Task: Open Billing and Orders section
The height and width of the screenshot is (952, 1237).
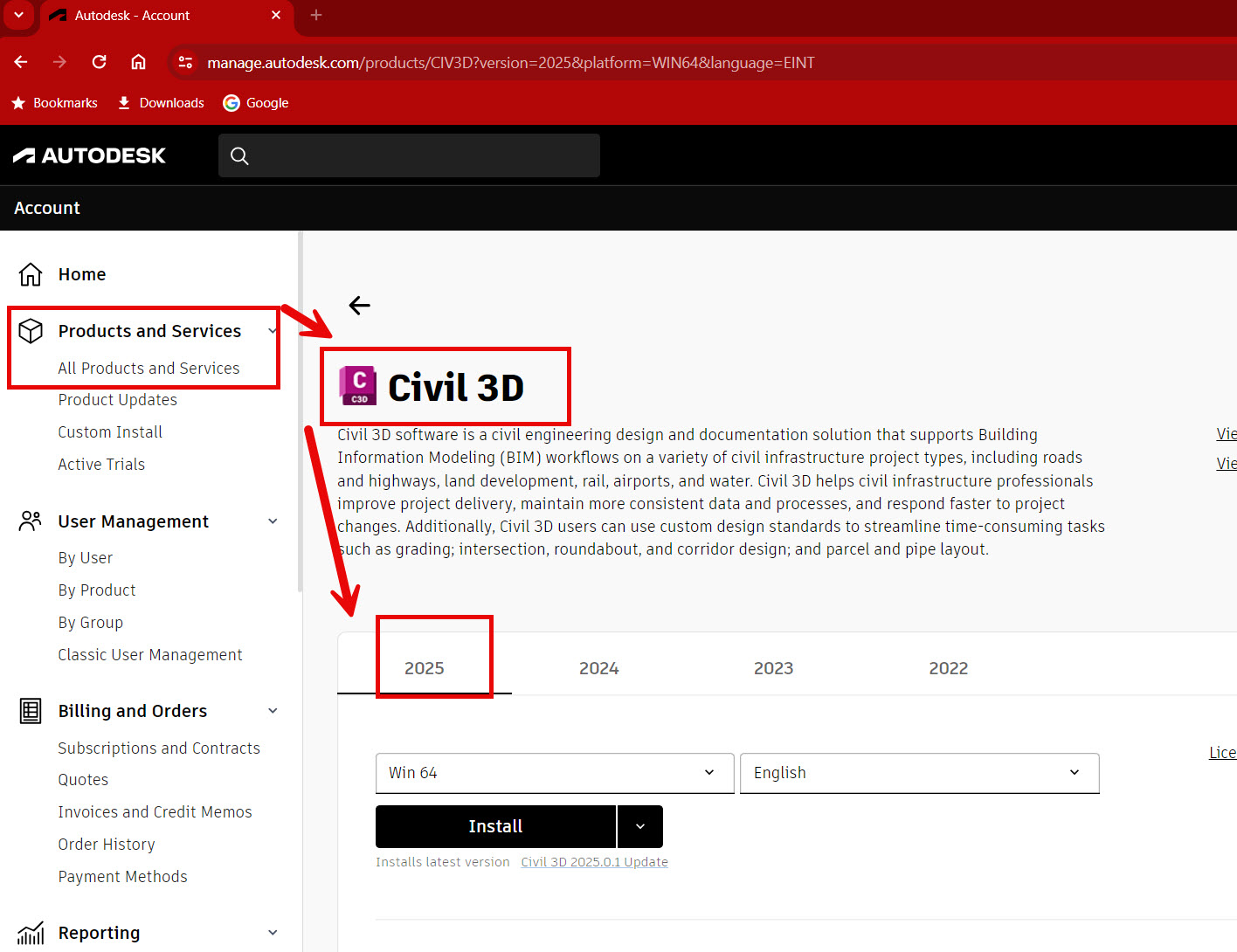Action: coord(133,711)
